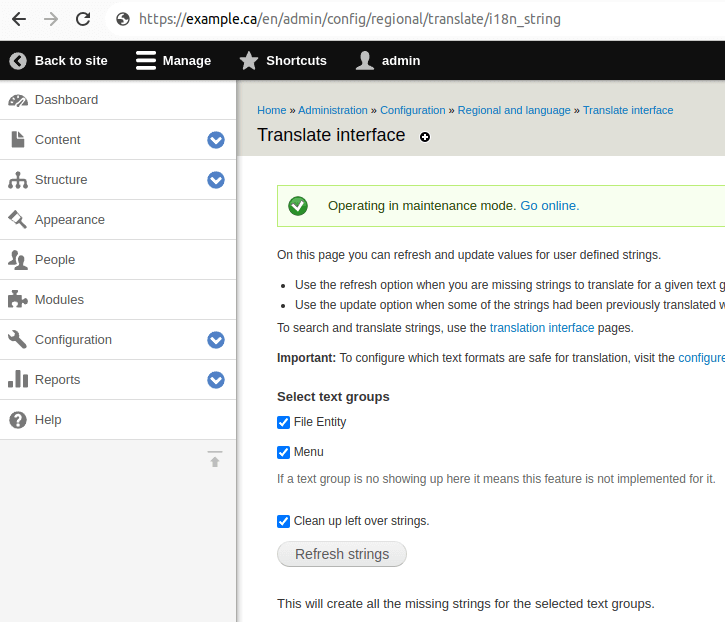725x622 pixels.
Task: Expand the Content submenu chevron
Action: click(216, 140)
